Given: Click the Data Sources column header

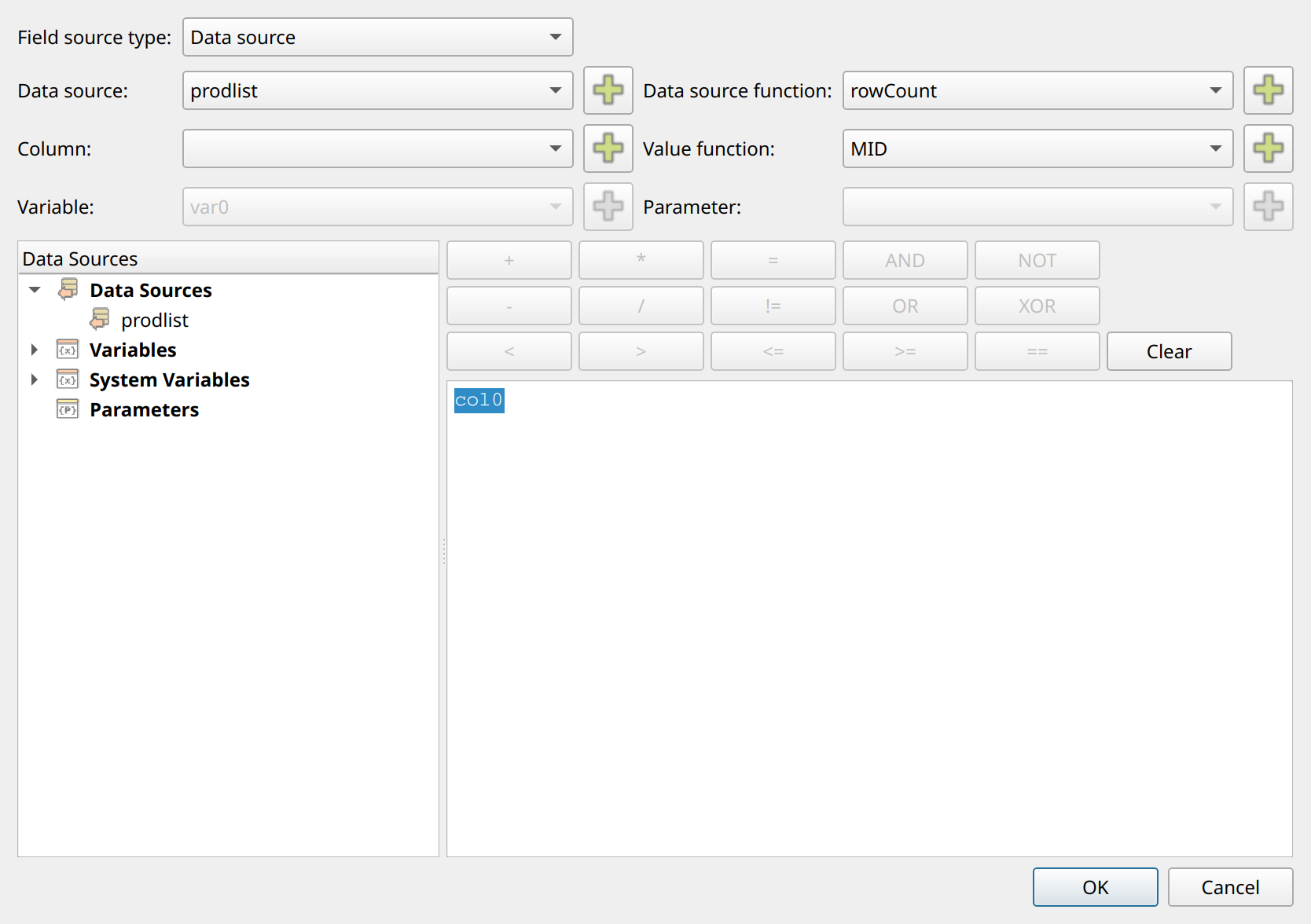Looking at the screenshot, I should [x=228, y=258].
